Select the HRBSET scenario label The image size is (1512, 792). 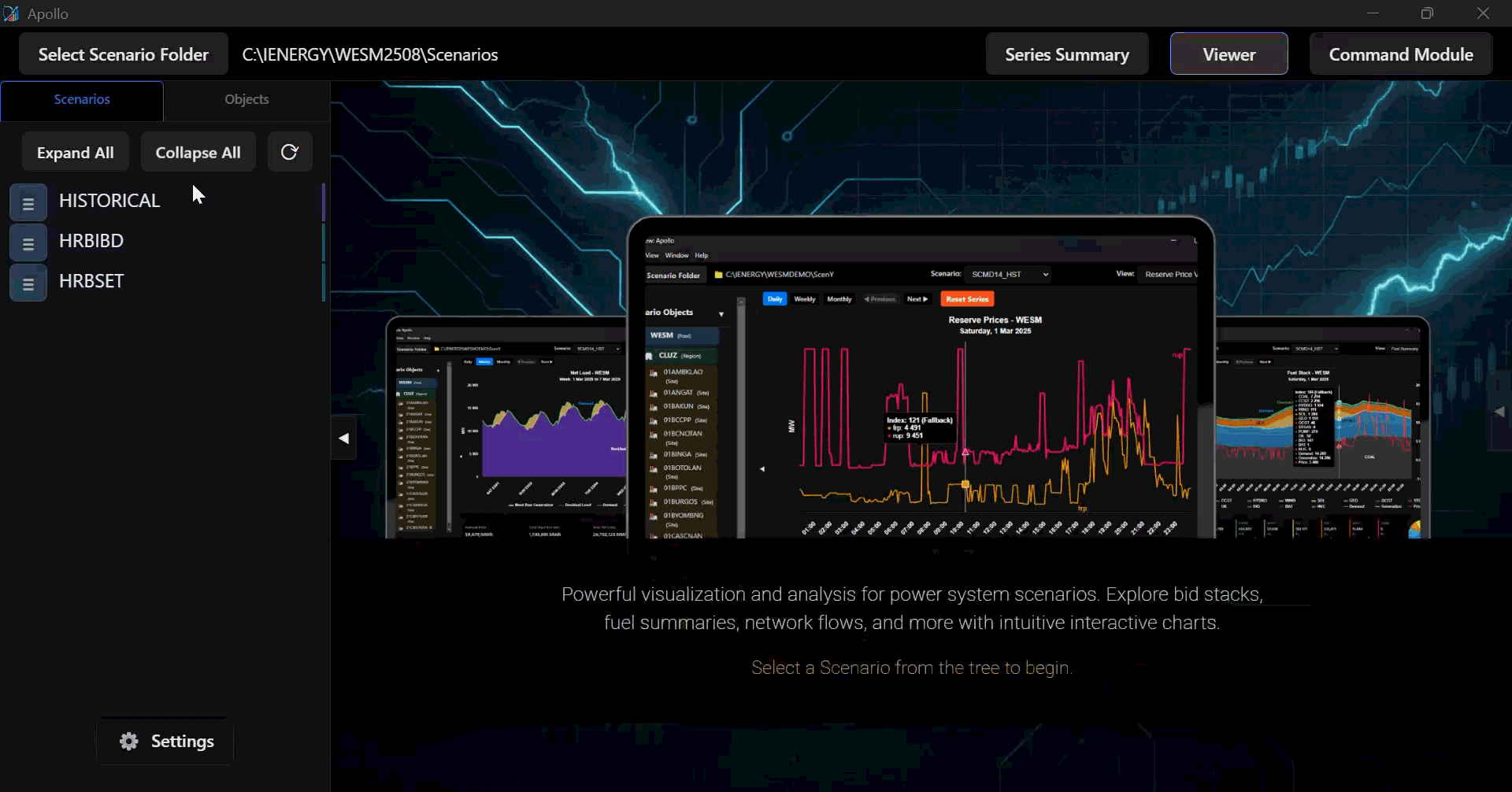(91, 281)
